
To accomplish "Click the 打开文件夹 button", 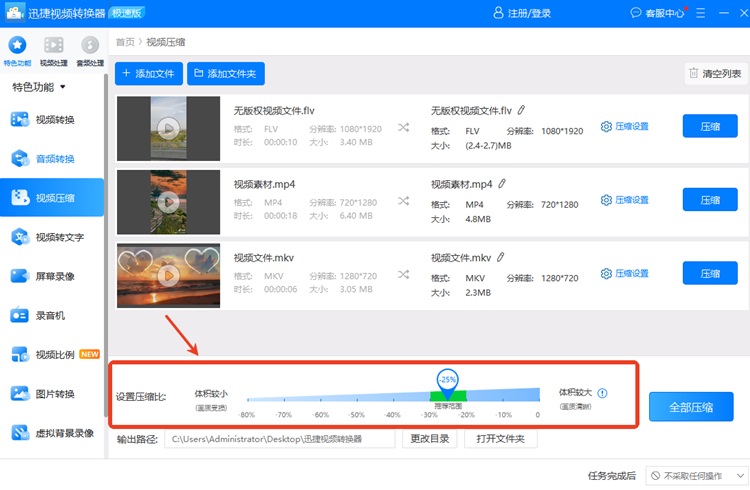I will (501, 439).
